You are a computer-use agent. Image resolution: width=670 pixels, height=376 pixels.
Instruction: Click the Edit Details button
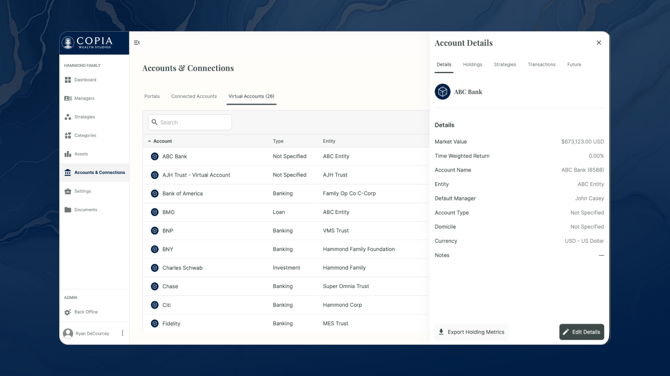[582, 332]
